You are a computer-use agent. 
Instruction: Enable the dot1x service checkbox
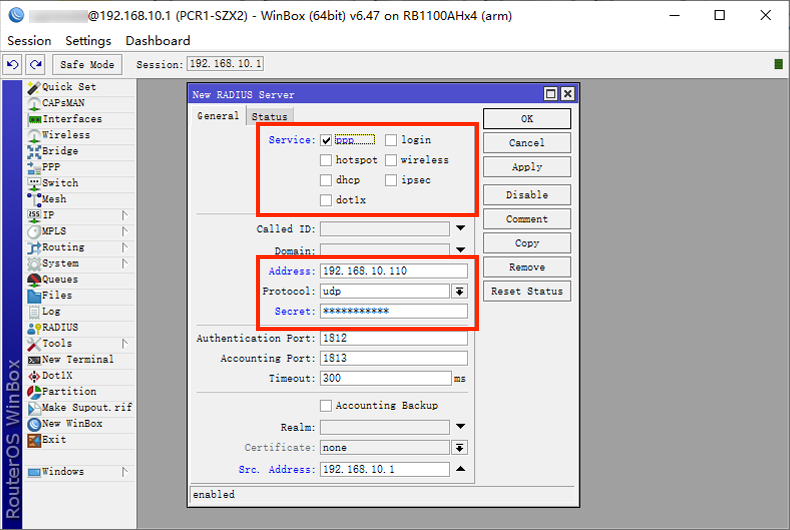[x=326, y=201]
